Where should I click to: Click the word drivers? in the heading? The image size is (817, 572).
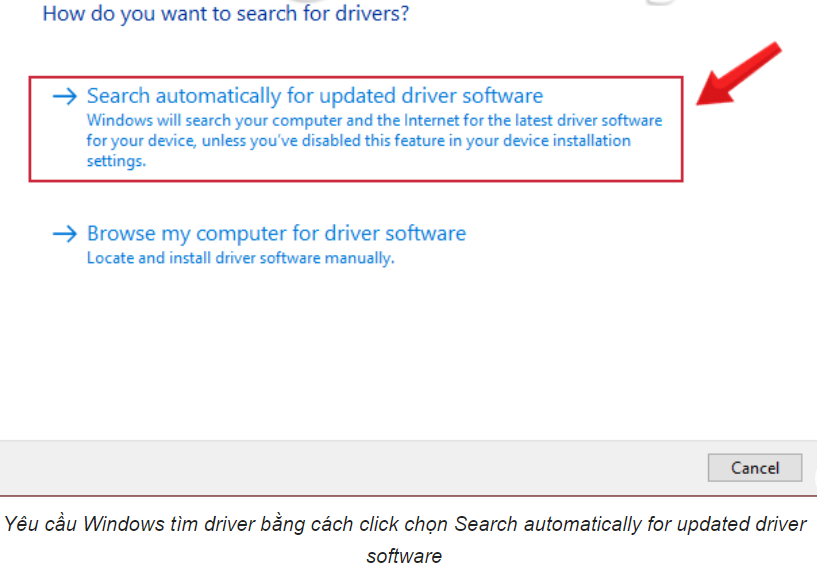tap(374, 14)
